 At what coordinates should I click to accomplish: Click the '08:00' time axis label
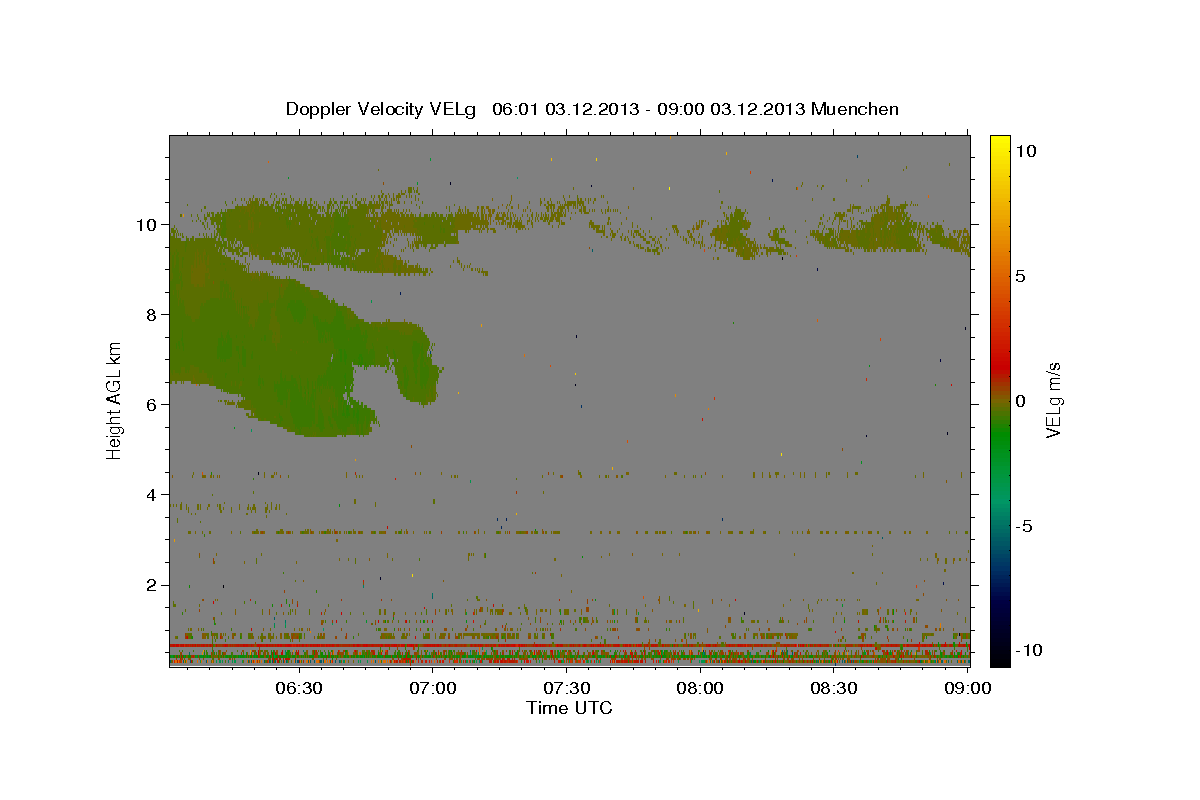701,688
